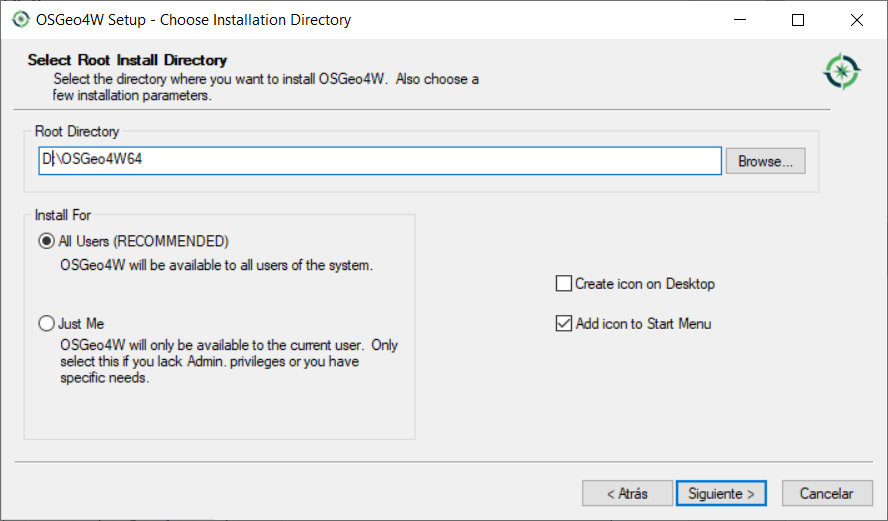Click the OSGeo4W title bar app icon
This screenshot has width=888, height=521.
point(19,19)
